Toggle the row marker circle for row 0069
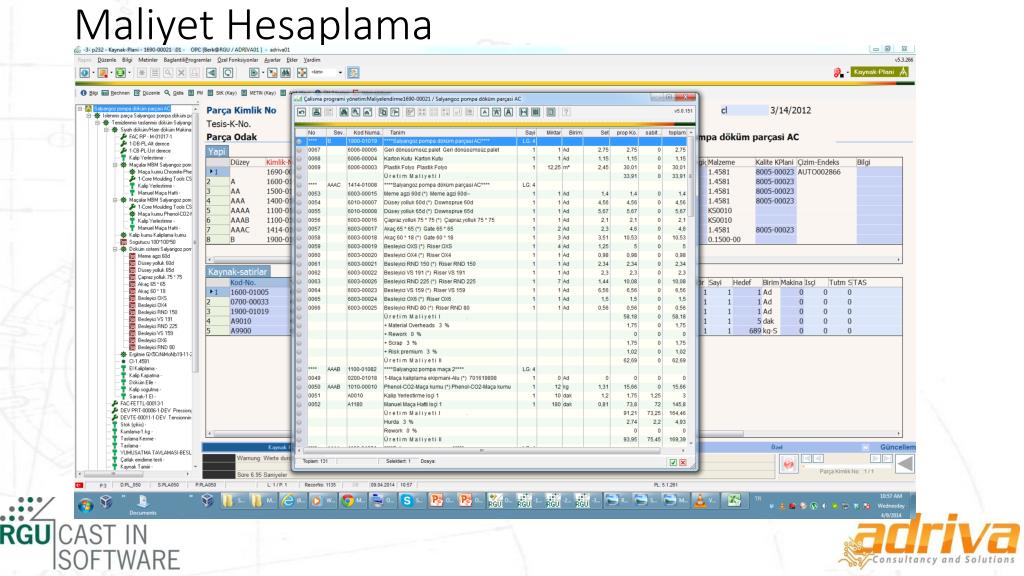Image resolution: width=1024 pixels, height=576 pixels. click(x=300, y=168)
